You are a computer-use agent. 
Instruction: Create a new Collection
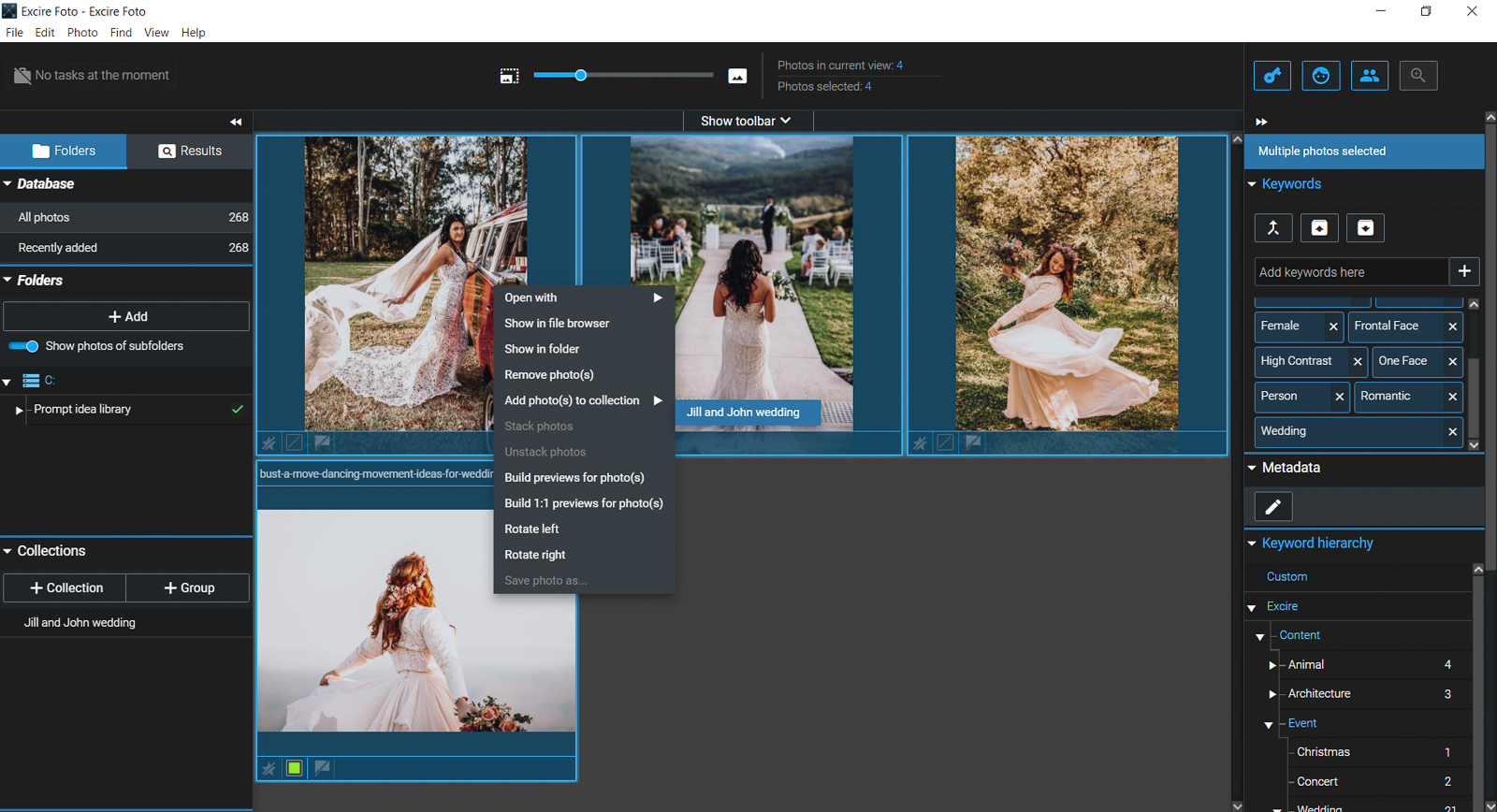click(x=65, y=588)
